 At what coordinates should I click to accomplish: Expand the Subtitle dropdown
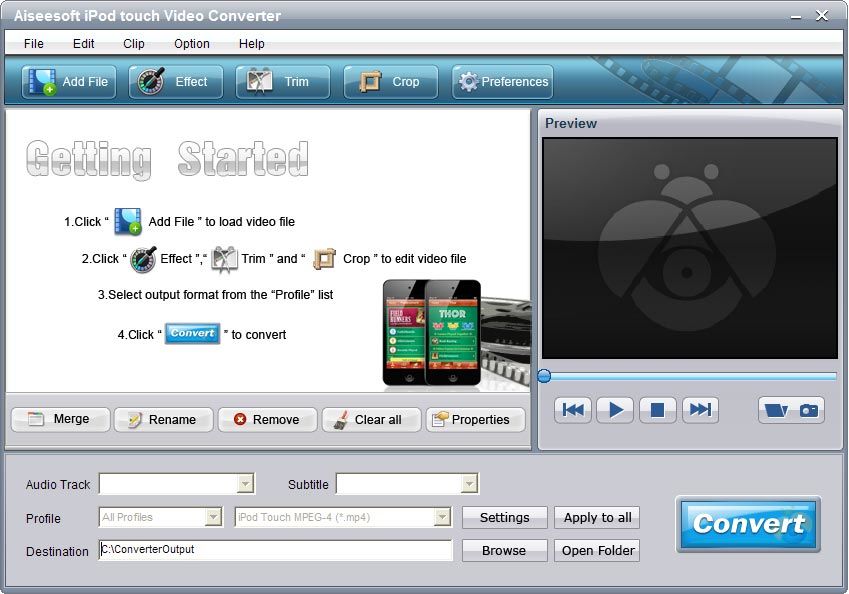469,484
